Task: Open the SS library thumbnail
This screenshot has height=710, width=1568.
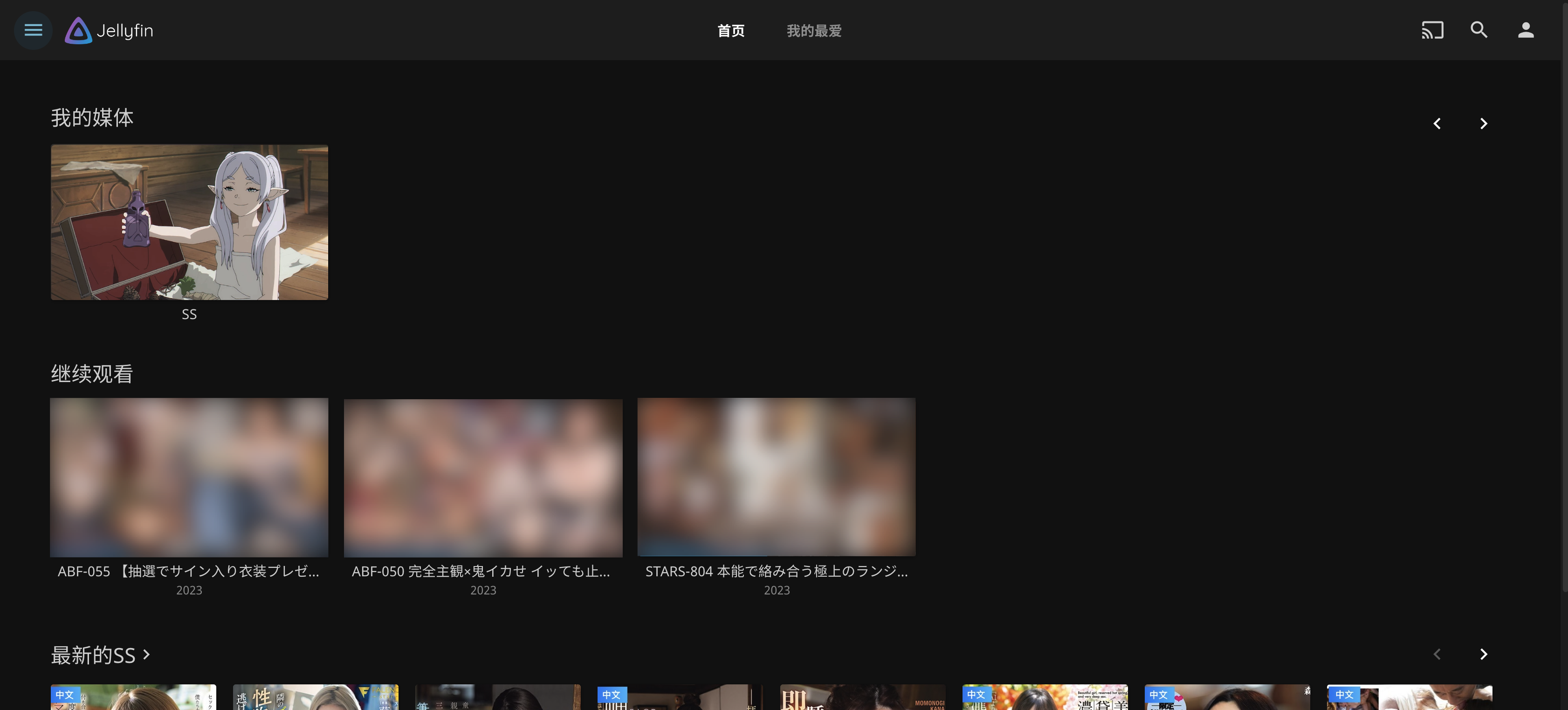Action: (x=189, y=222)
